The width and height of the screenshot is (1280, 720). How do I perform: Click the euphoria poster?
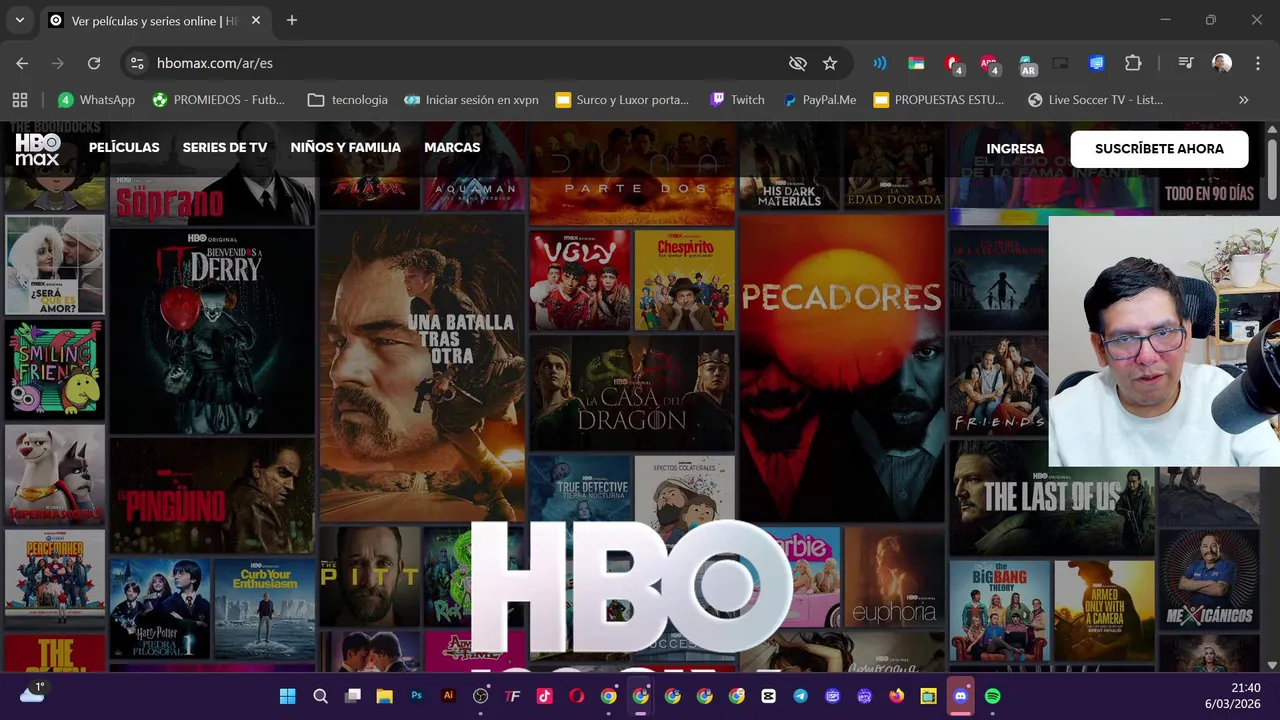point(894,576)
